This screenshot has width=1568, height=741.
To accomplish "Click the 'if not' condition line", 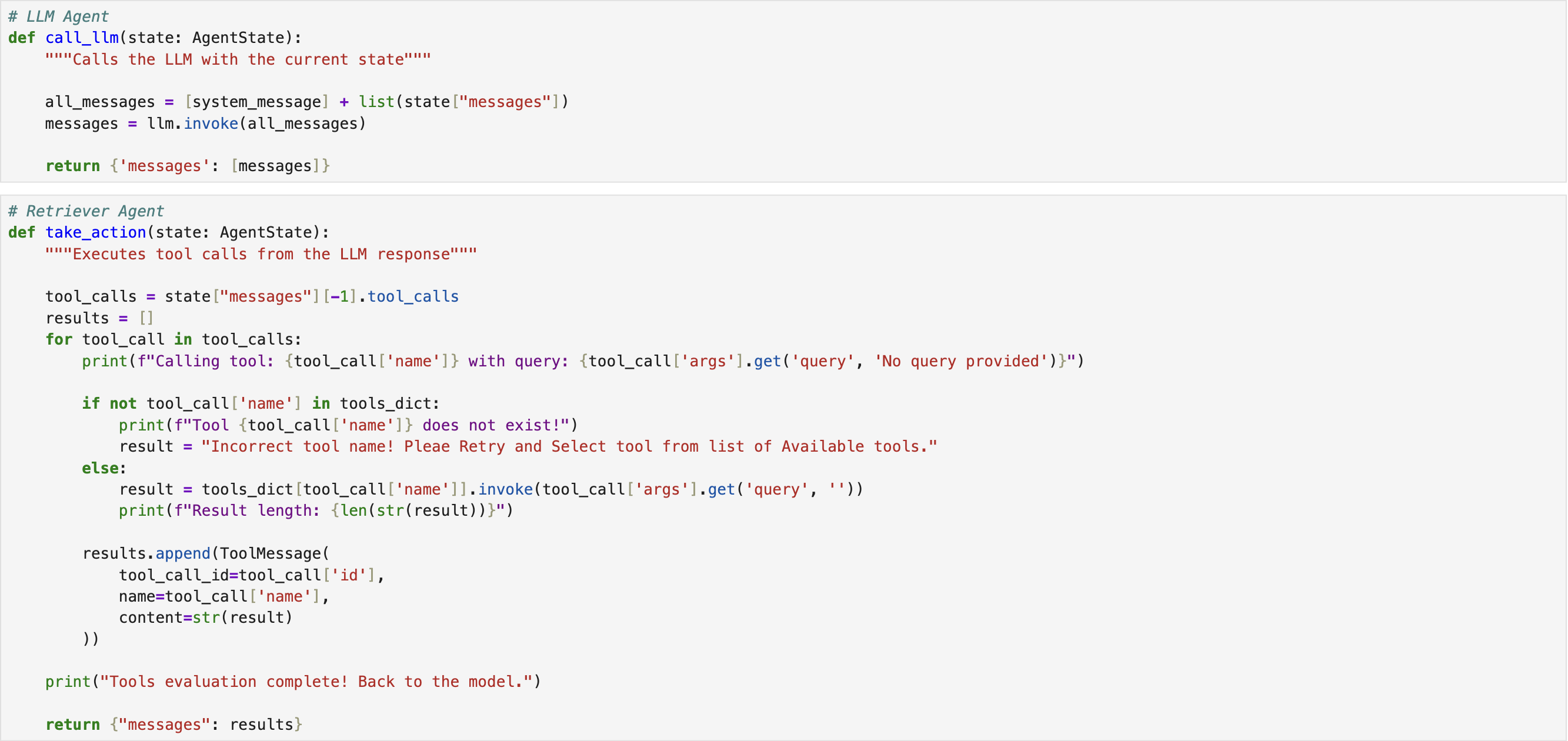I will click(261, 403).
